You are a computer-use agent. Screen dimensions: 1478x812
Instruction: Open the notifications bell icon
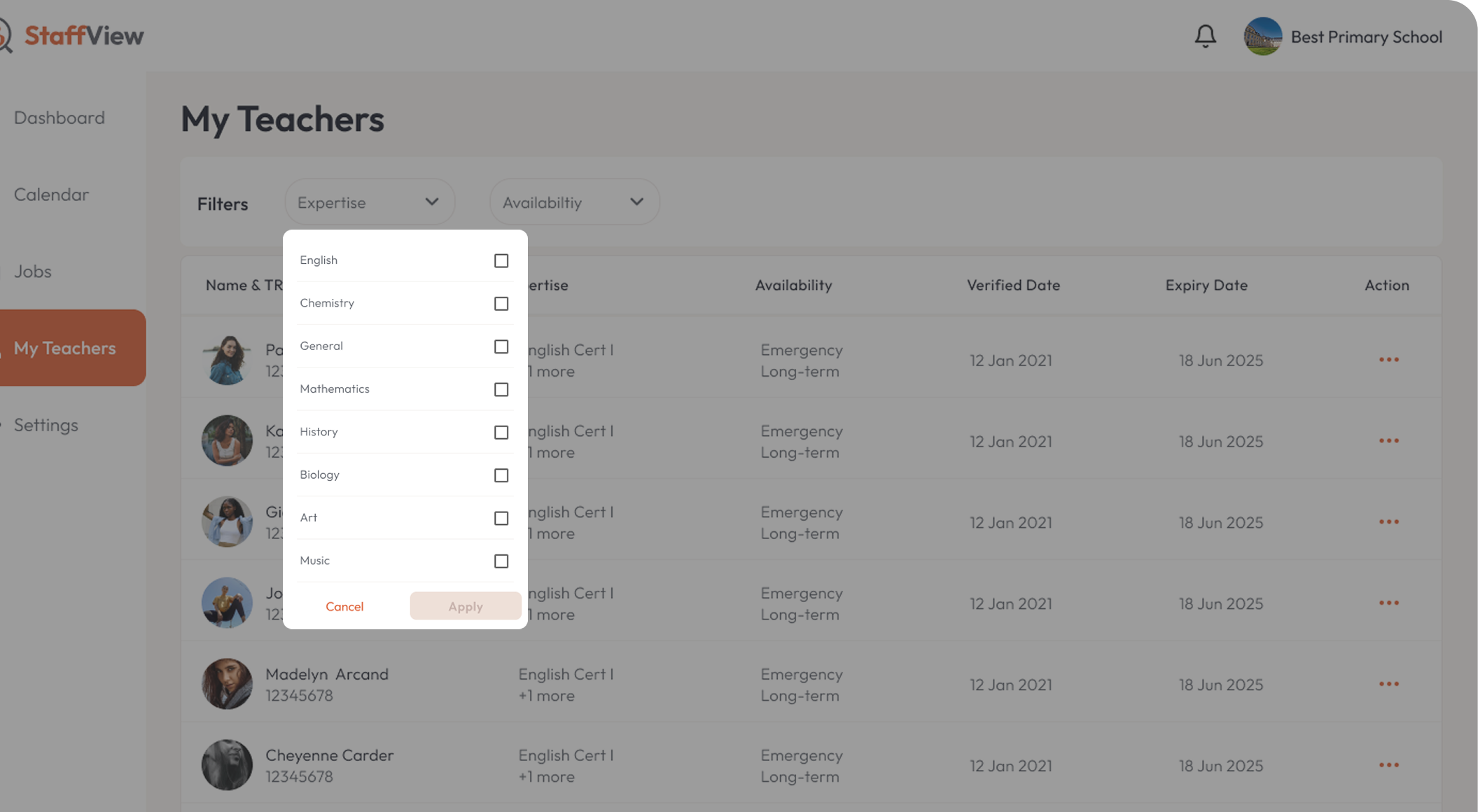tap(1205, 36)
